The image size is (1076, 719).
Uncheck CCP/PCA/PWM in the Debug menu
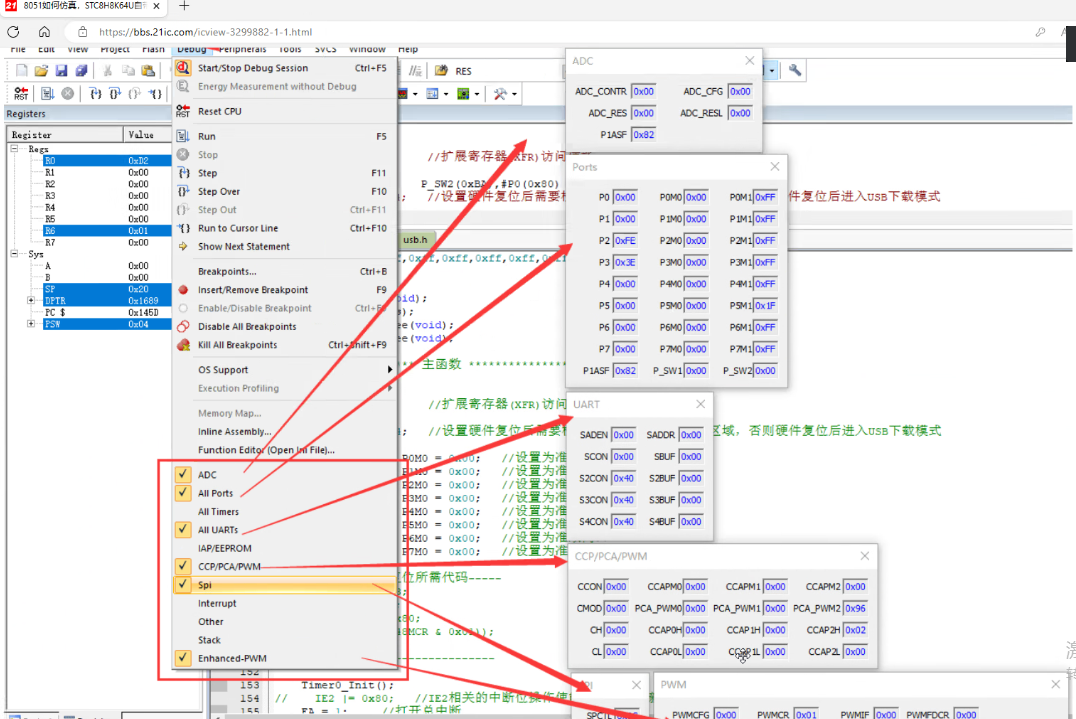(x=183, y=566)
